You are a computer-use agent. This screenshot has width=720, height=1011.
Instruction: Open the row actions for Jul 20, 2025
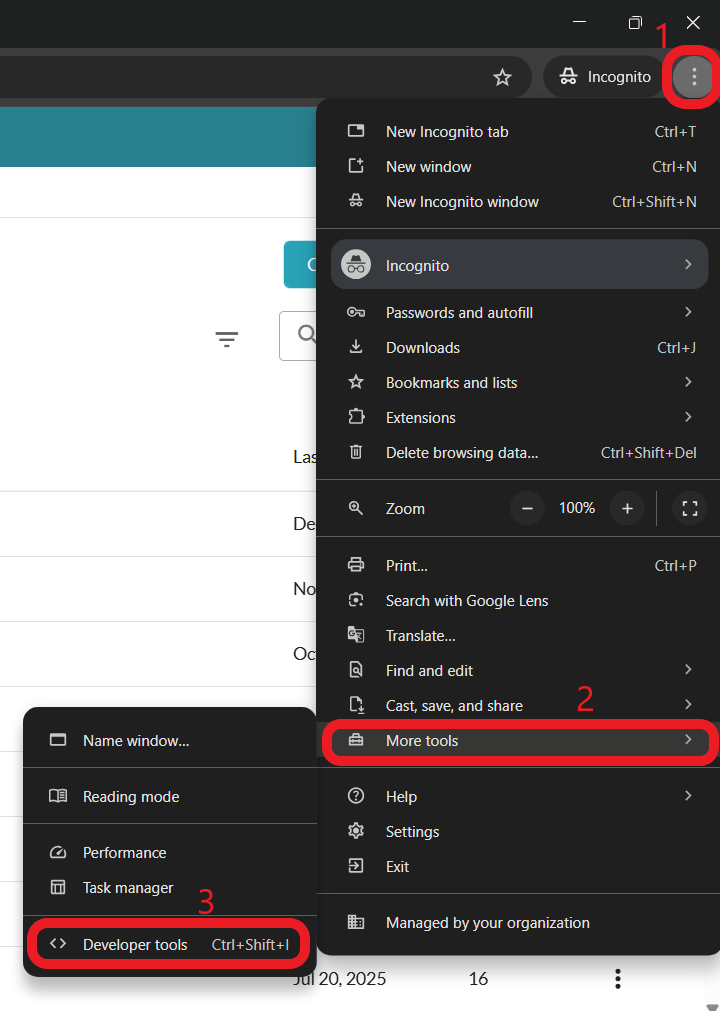pos(618,978)
